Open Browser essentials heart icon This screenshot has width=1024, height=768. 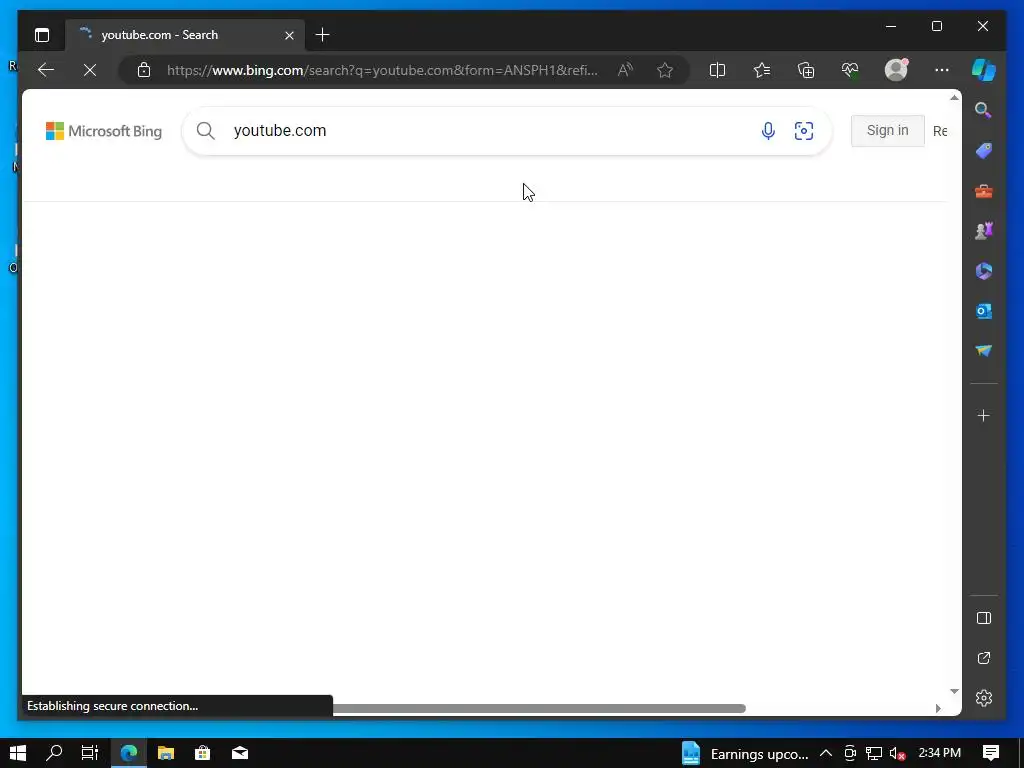(x=850, y=70)
